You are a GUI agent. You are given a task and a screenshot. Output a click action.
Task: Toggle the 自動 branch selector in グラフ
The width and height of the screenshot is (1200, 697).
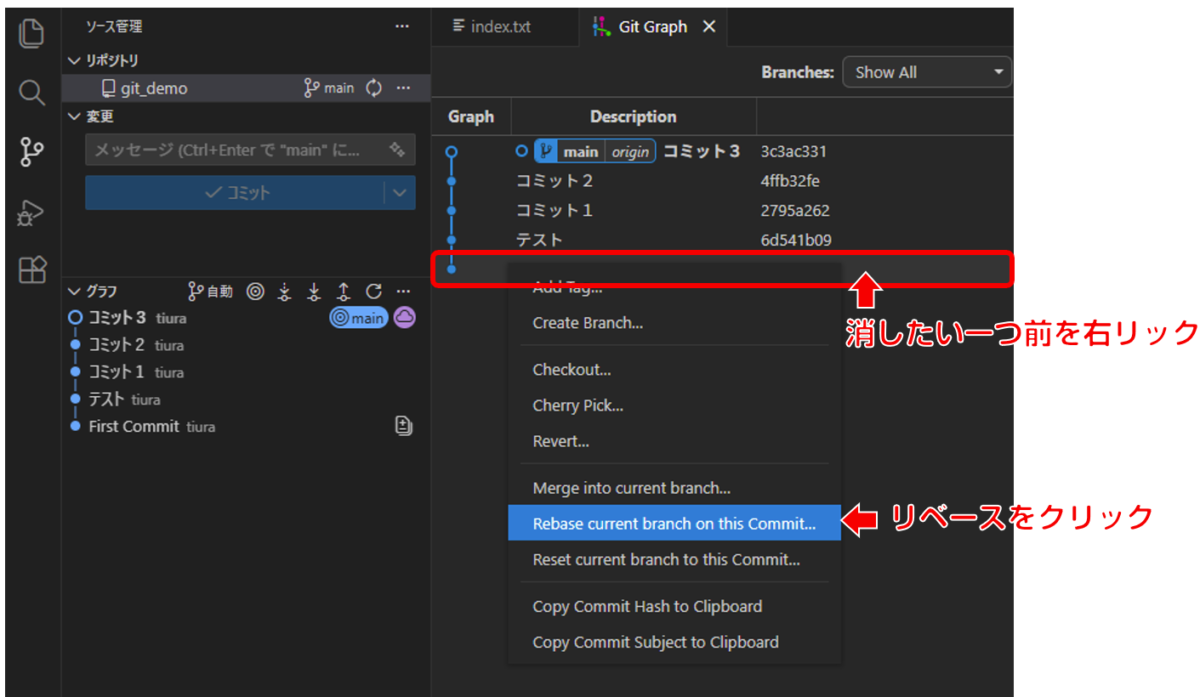pyautogui.click(x=210, y=291)
